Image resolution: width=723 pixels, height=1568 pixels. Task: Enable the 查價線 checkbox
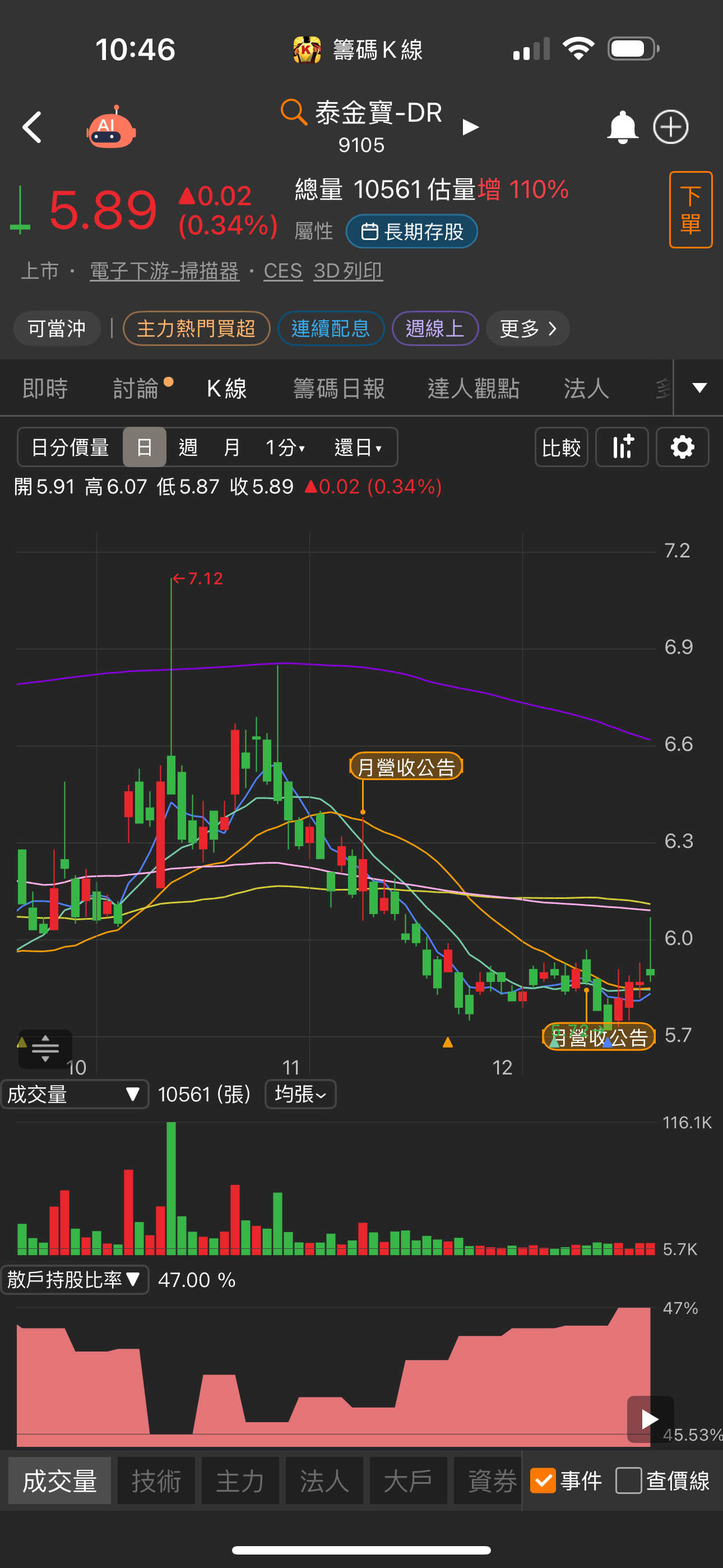(629, 1481)
